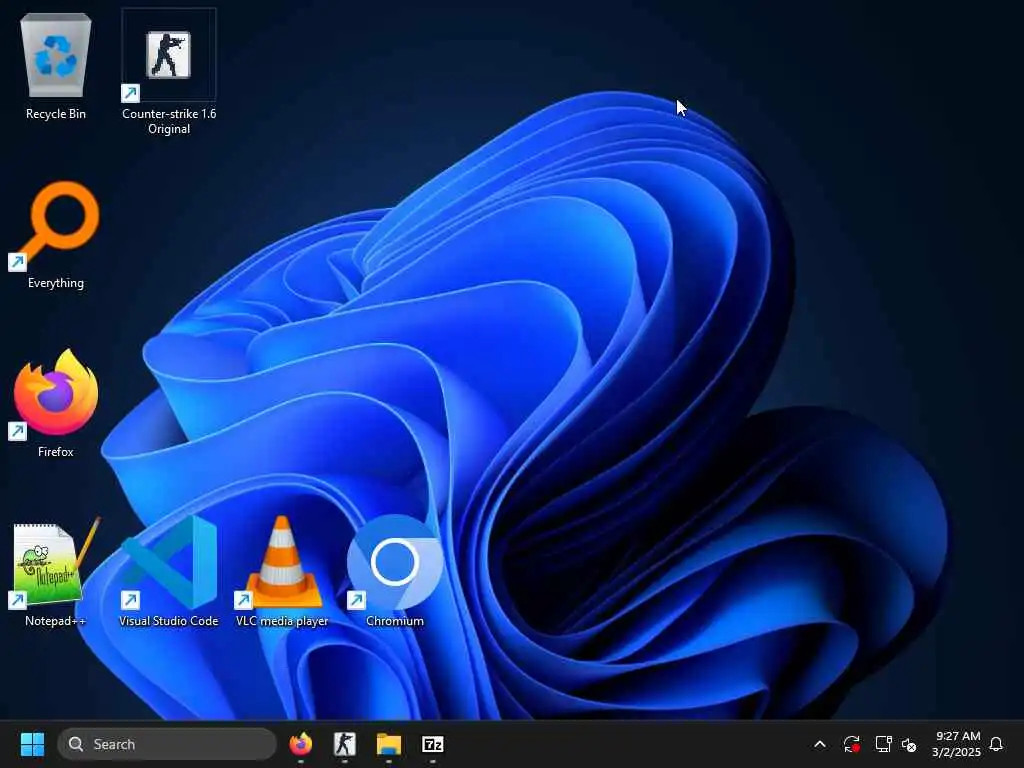This screenshot has width=1024, height=768.
Task: Open the network display tray icon
Action: pyautogui.click(x=883, y=744)
